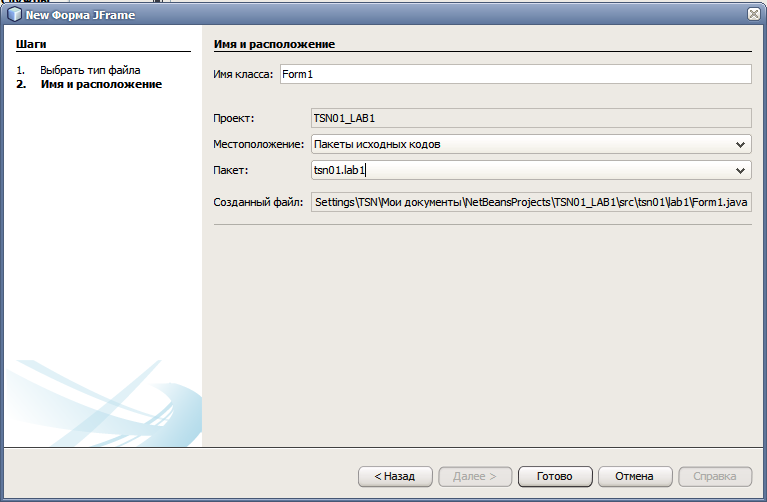Click the 'Созданный файл:' label

(258, 202)
